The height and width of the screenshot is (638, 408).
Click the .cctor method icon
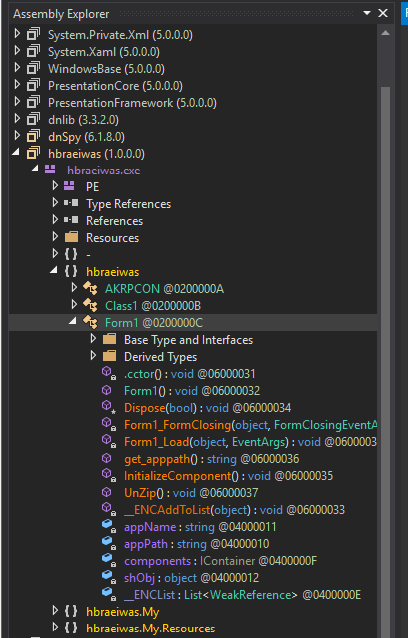pyautogui.click(x=109, y=374)
